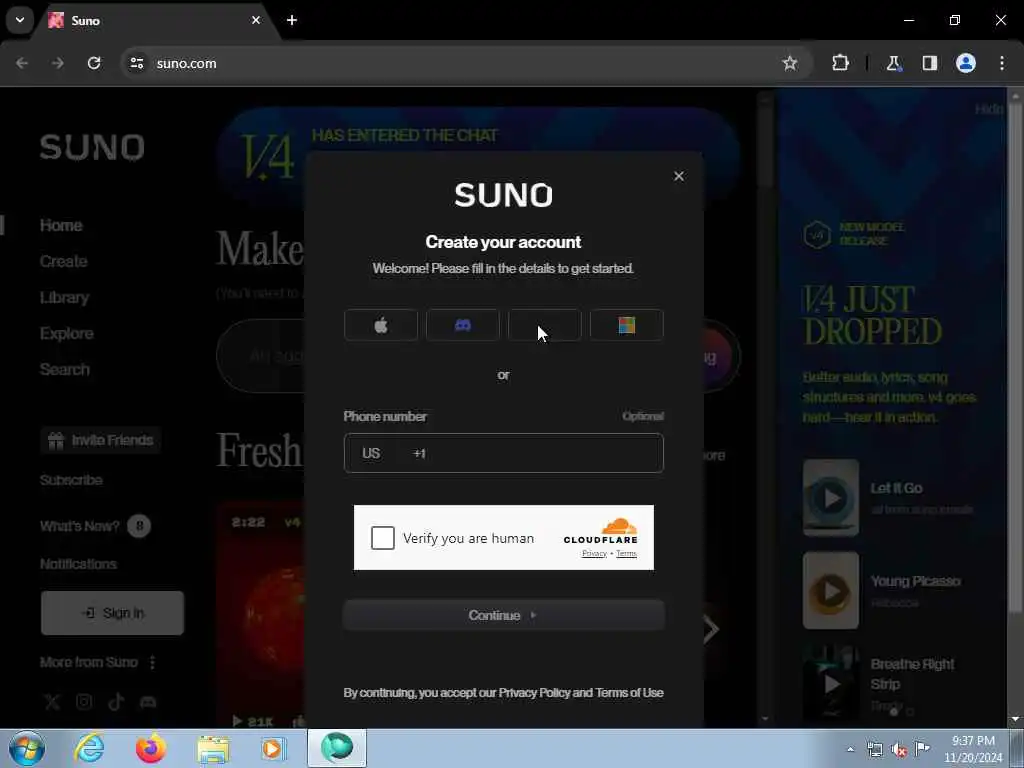Bookmark this page with the star icon
This screenshot has height=768, width=1024.
790,63
